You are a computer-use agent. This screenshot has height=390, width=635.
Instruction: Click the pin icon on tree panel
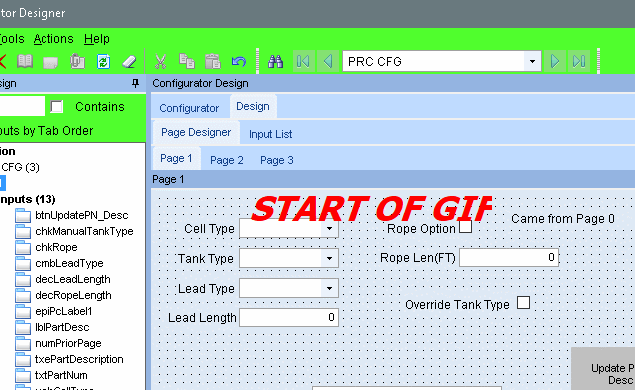tap(135, 83)
